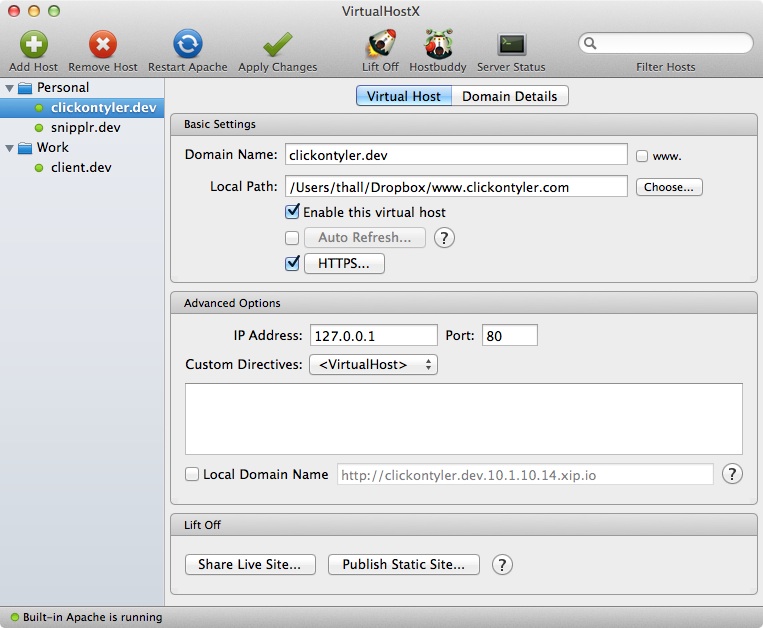Collapse the Personal group triangle

pyautogui.click(x=9, y=88)
